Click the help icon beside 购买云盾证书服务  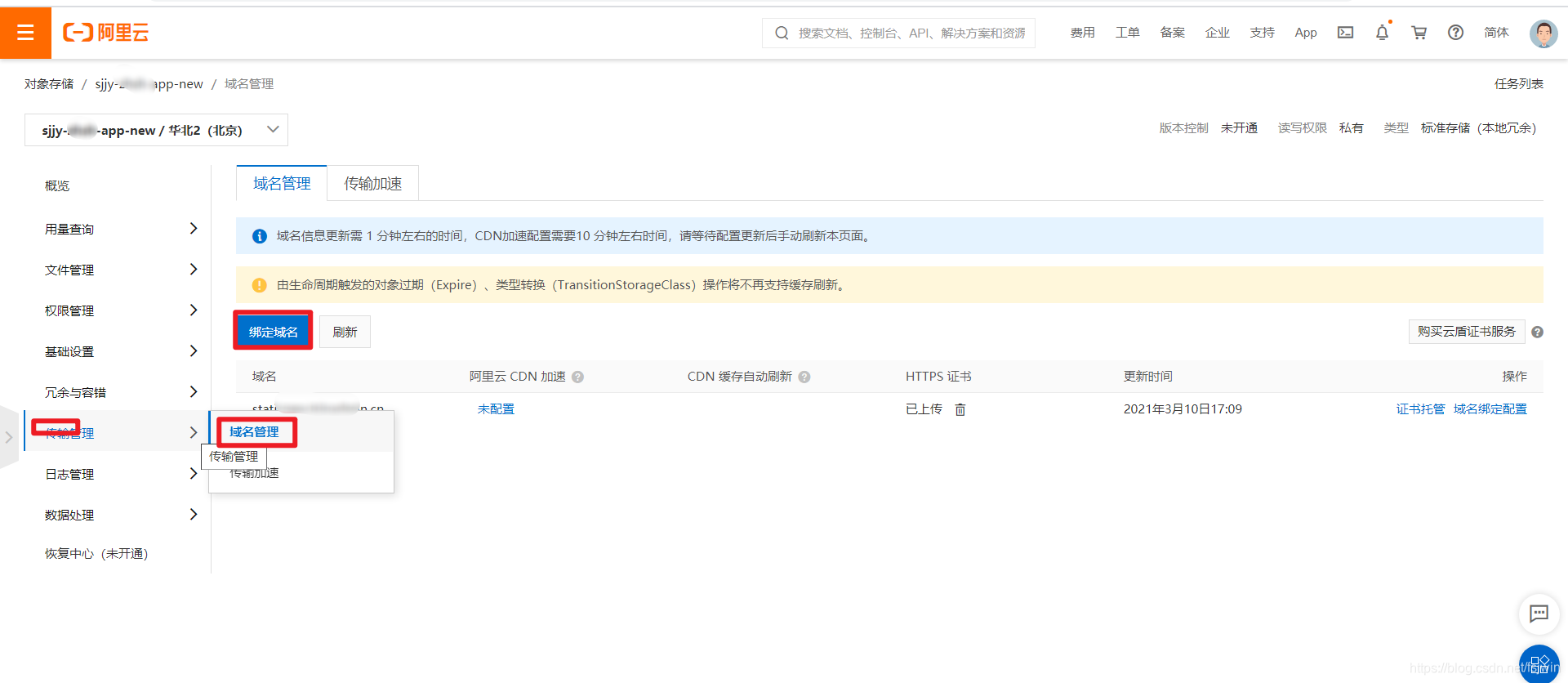coord(1537,332)
